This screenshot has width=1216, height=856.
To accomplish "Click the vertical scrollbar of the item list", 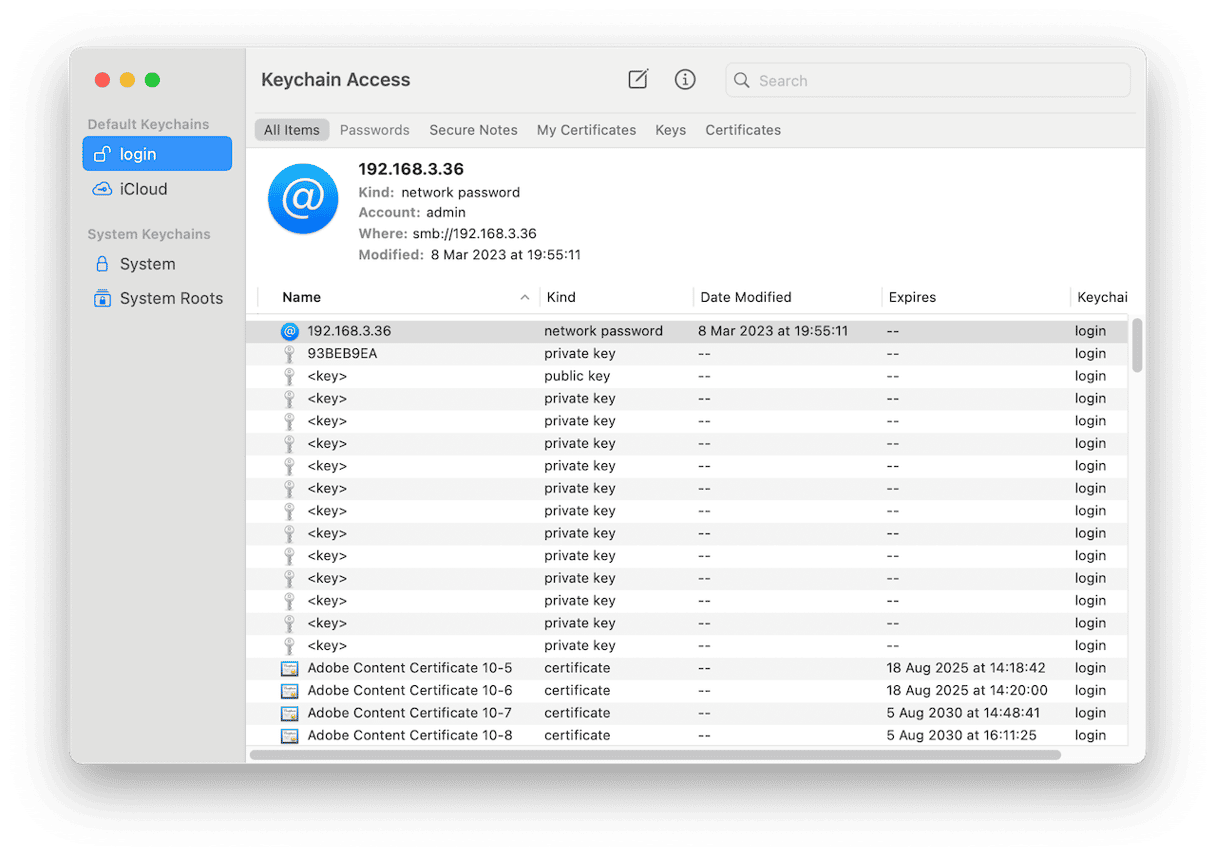I will pos(1137,346).
